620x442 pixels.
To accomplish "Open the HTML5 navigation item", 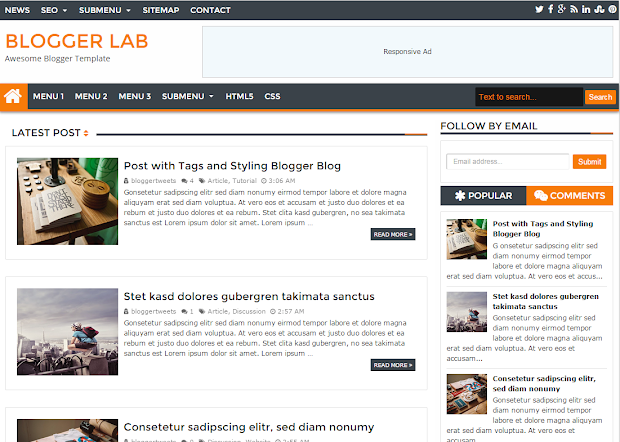I will pyautogui.click(x=239, y=96).
